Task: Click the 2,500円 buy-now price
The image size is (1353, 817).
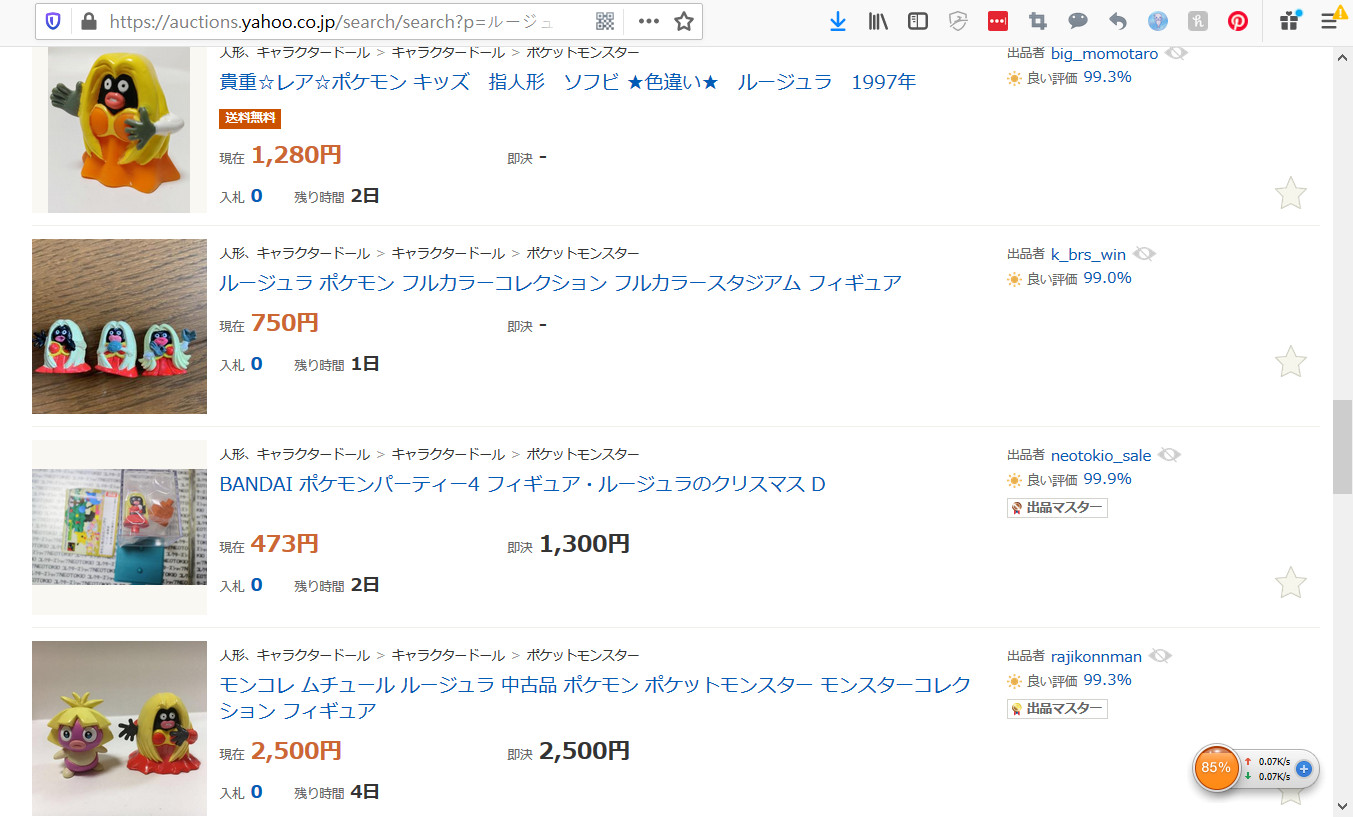Action: (584, 751)
